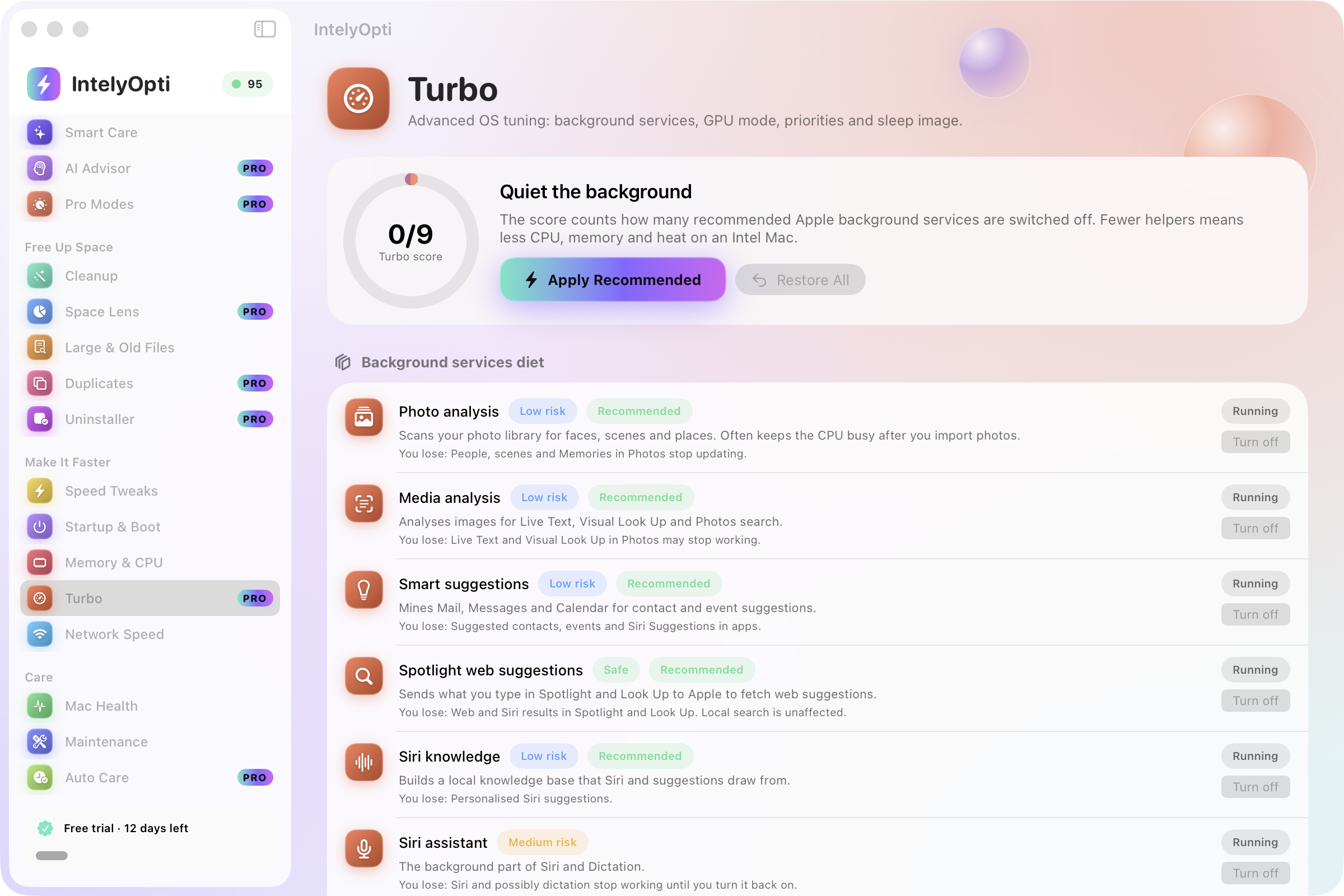Screen dimensions: 1344x896
Task: Click the 0/9 Turbo score ring
Action: 411,241
